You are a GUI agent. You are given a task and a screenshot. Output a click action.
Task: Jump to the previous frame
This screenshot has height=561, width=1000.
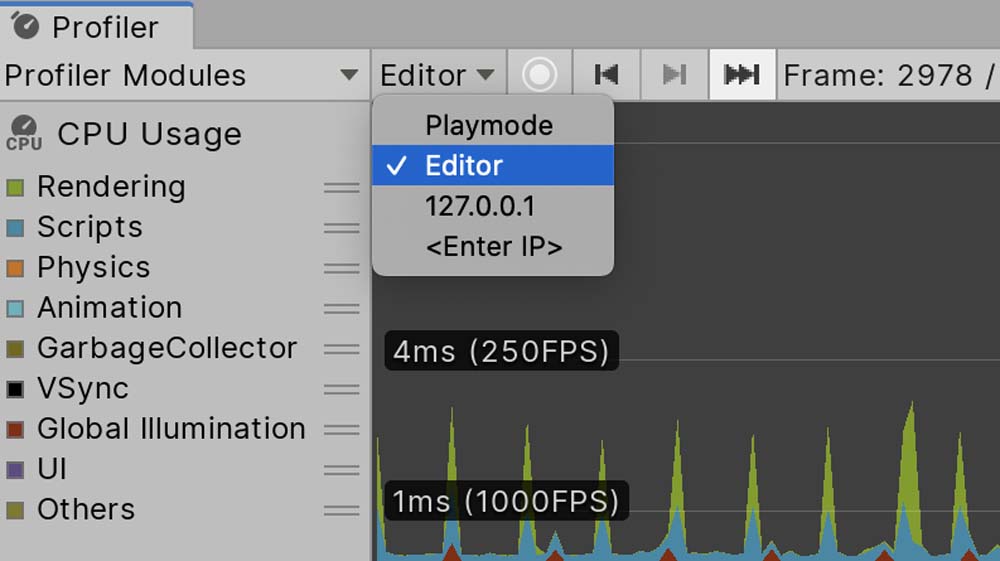coord(606,75)
